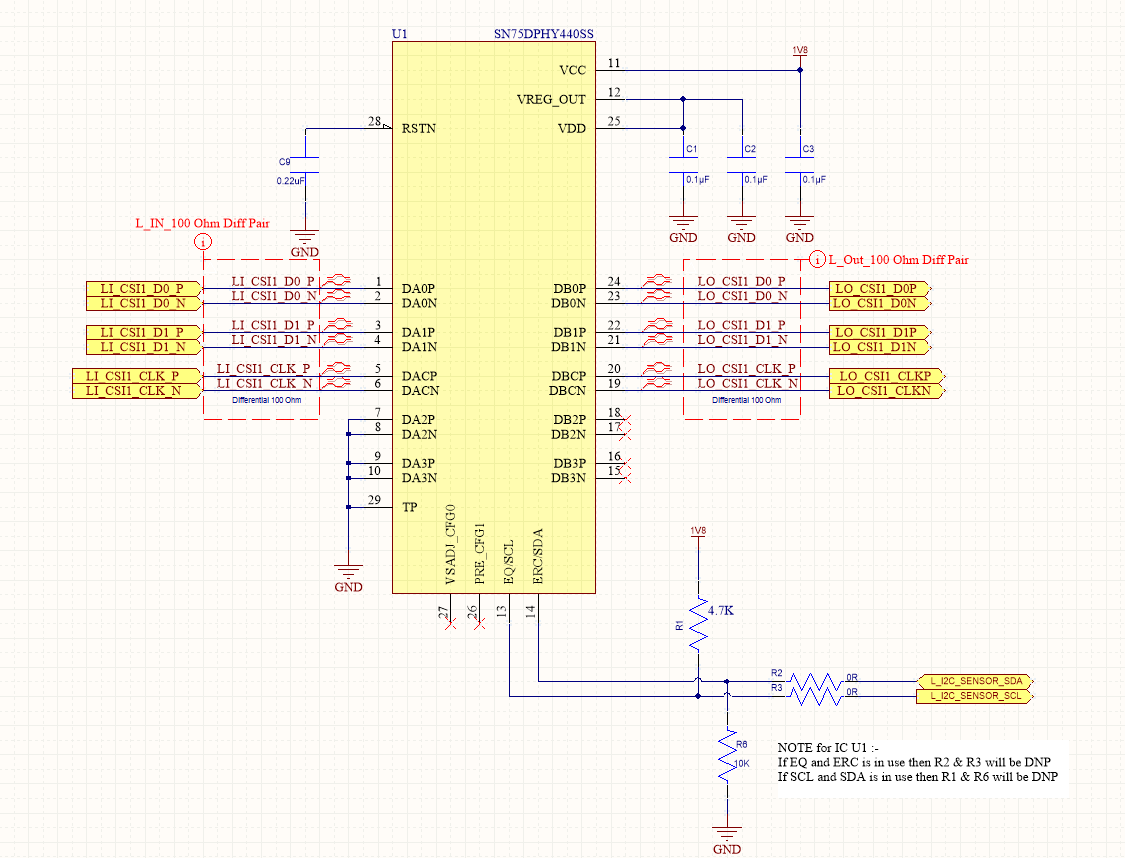Image resolution: width=1125 pixels, height=858 pixels.
Task: Click the VDD pin label
Action: point(572,128)
